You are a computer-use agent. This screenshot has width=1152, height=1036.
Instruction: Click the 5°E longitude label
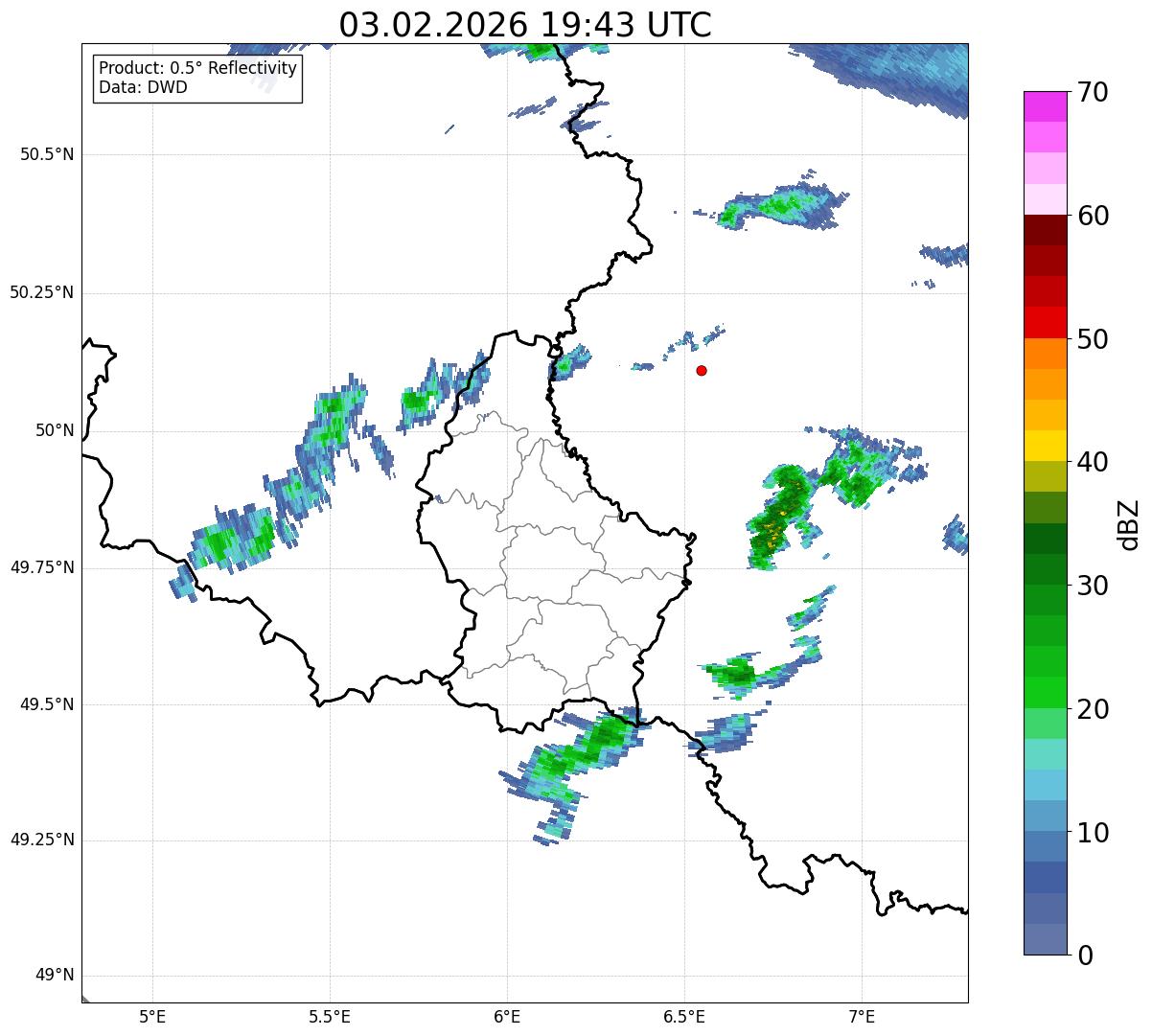pyautogui.click(x=152, y=1016)
